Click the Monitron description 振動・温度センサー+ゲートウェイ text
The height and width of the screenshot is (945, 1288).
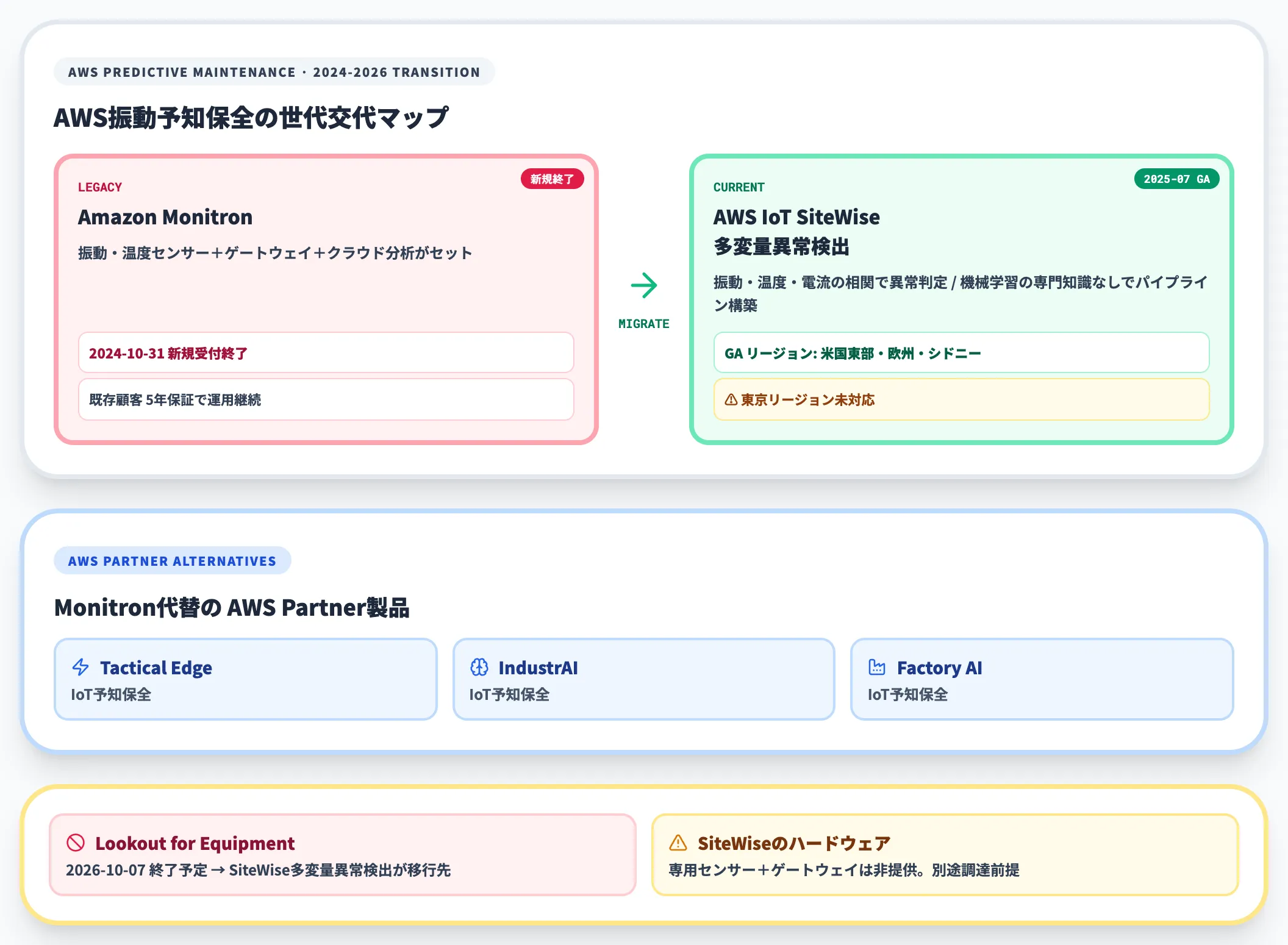point(275,253)
